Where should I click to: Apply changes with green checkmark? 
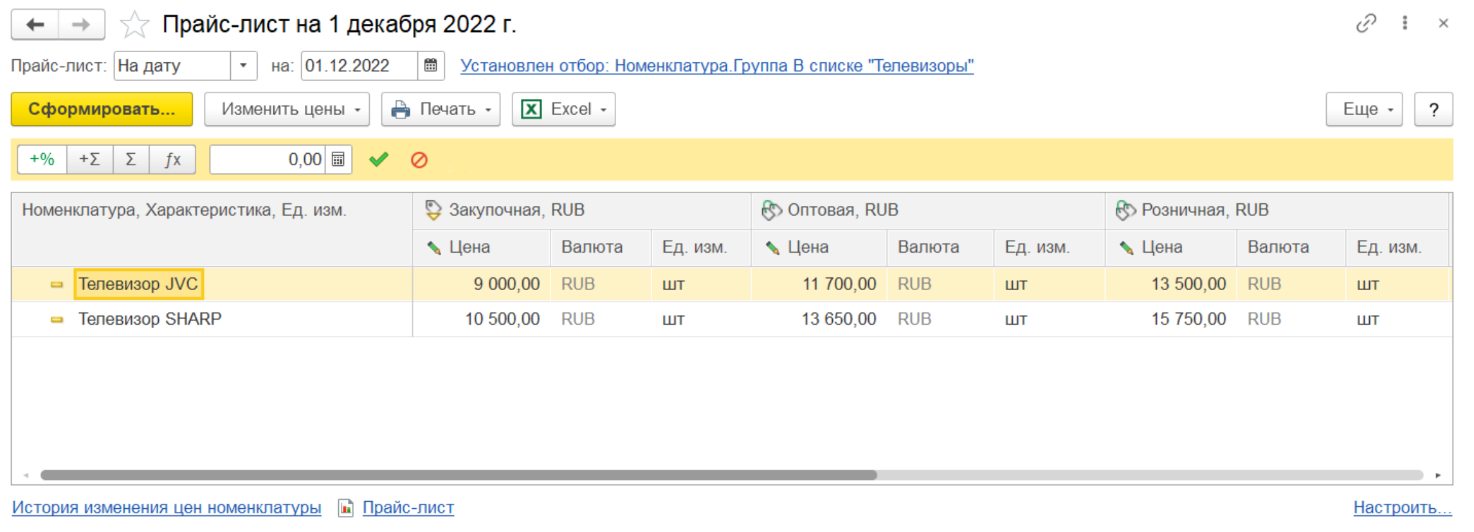pos(378,160)
